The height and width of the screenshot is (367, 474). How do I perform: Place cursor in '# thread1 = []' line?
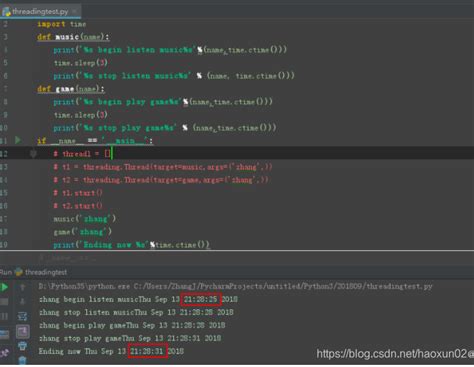coord(82,154)
